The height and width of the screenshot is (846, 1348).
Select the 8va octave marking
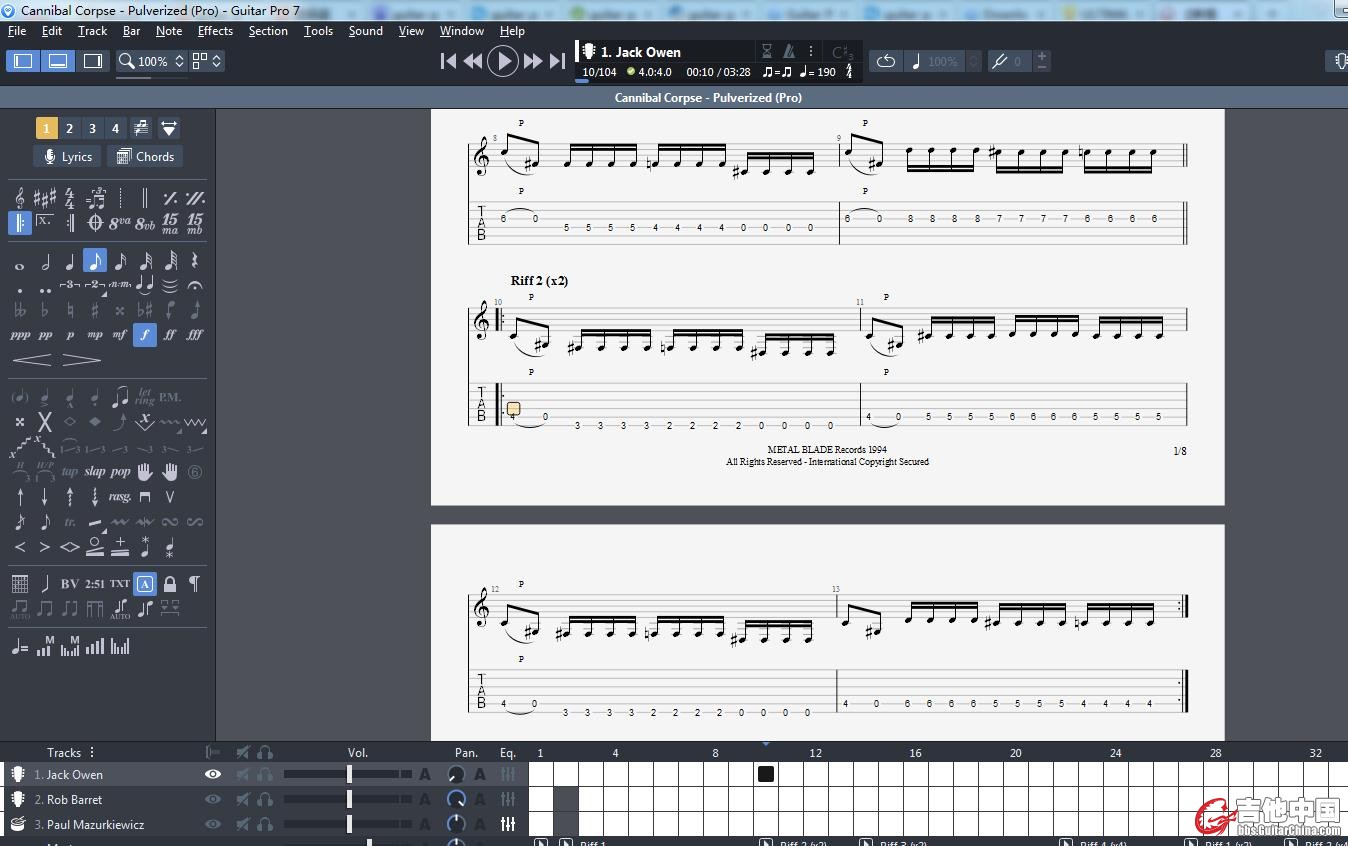120,223
